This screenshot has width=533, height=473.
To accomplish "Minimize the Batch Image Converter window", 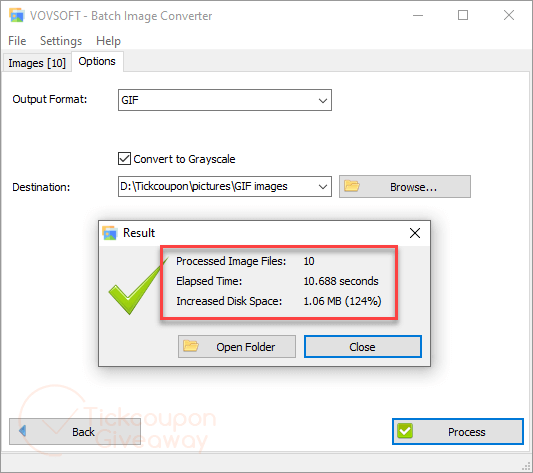I will (418, 15).
